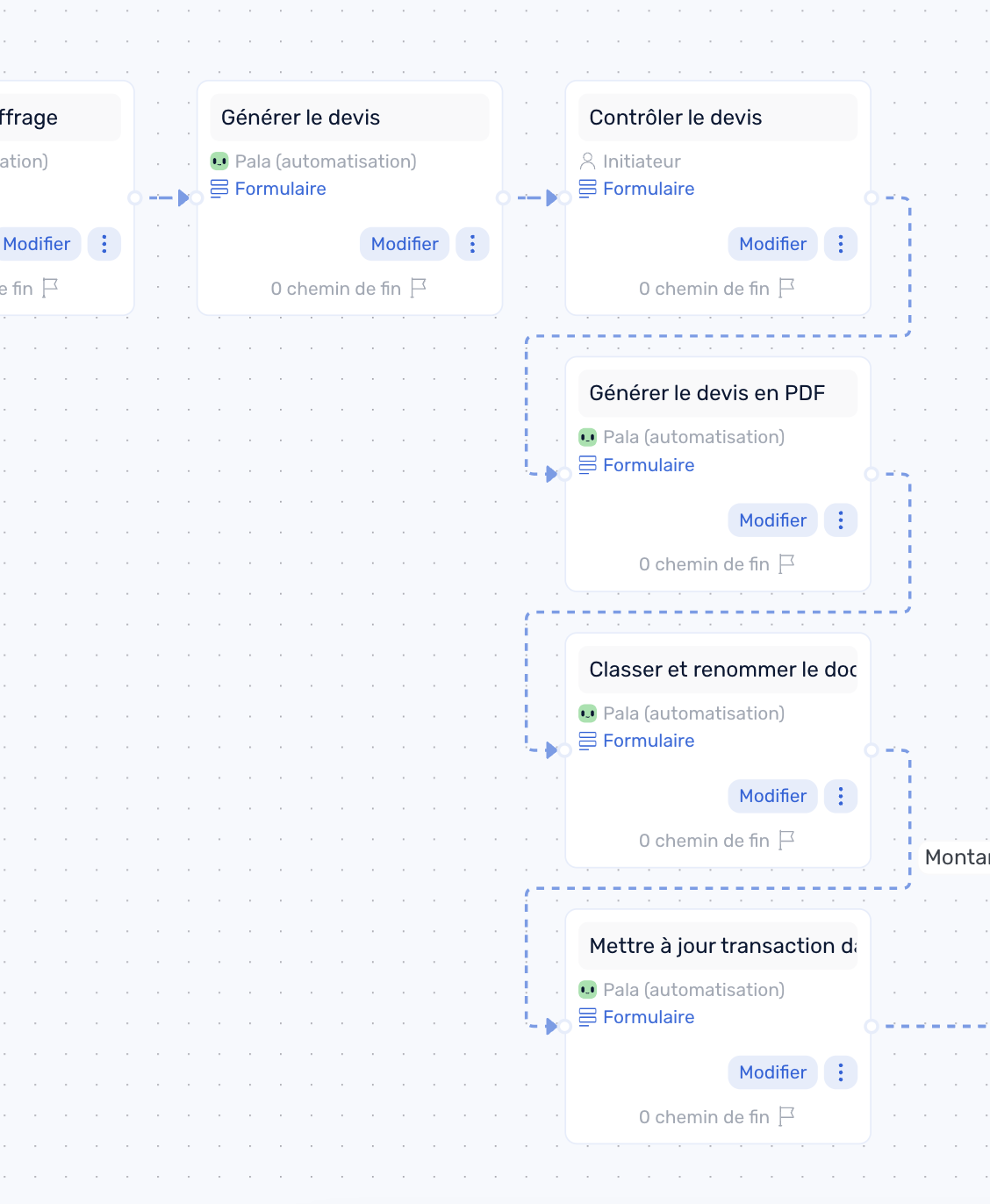The height and width of the screenshot is (1204, 990).
Task: Open more options for Classer et renommer card
Action: [x=840, y=796]
